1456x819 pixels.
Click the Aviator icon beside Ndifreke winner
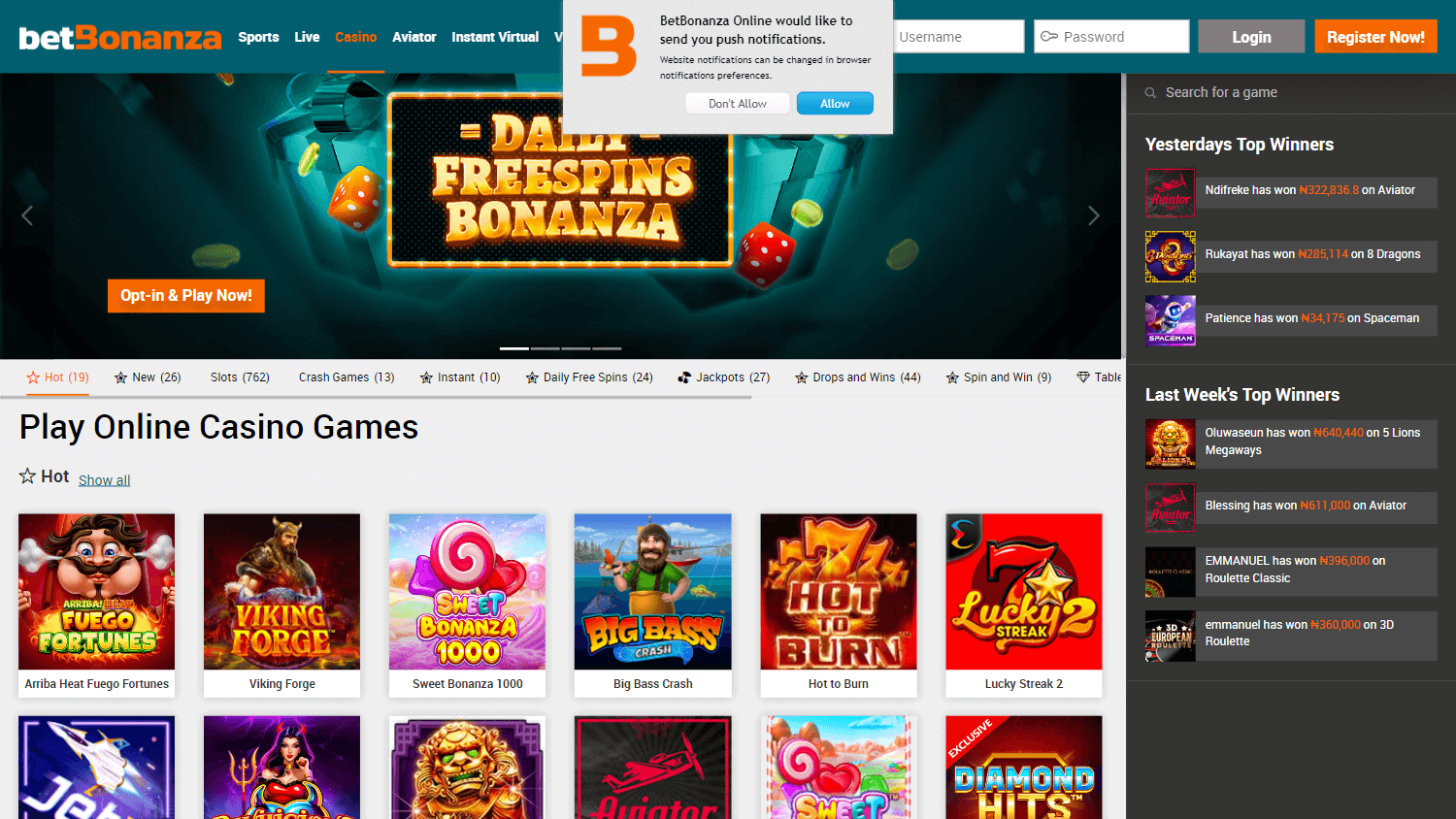tap(1171, 192)
